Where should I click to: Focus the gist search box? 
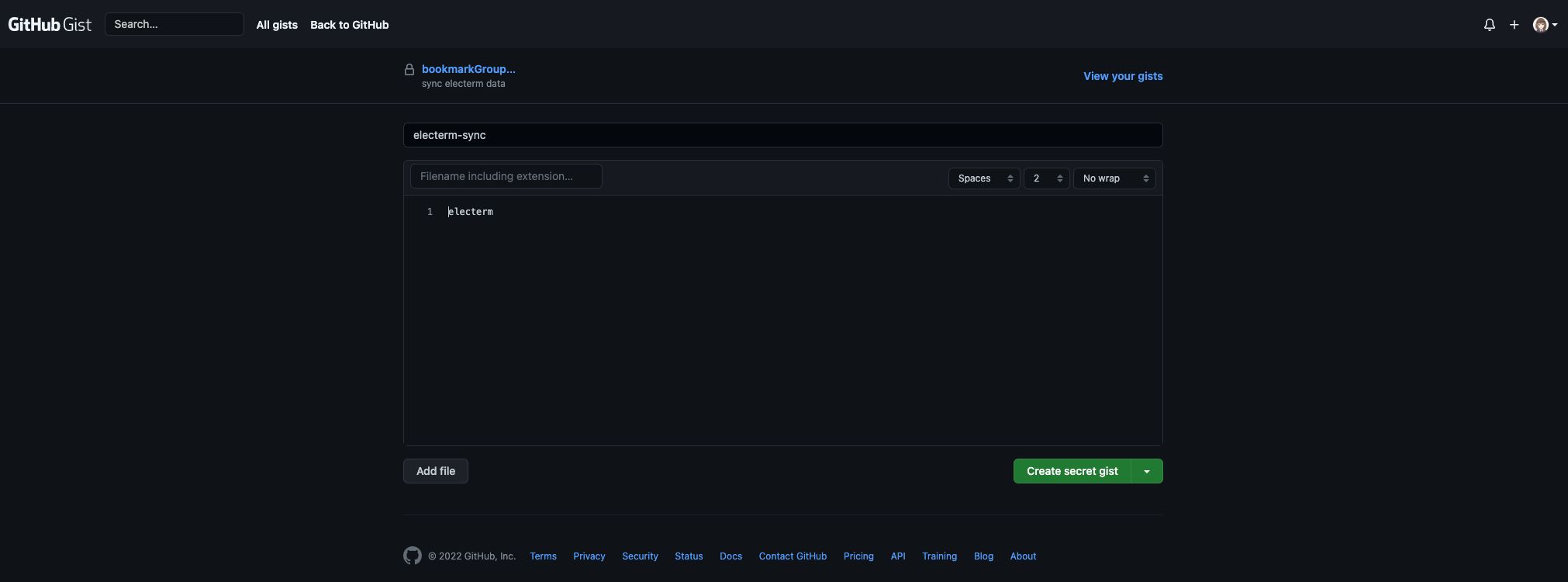174,24
